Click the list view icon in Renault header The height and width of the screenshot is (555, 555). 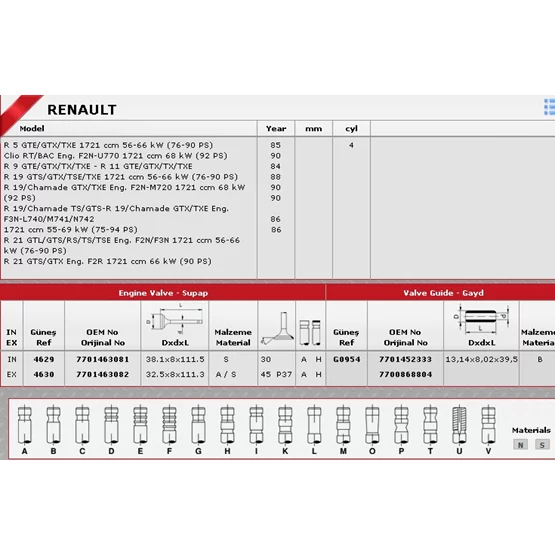click(x=550, y=107)
